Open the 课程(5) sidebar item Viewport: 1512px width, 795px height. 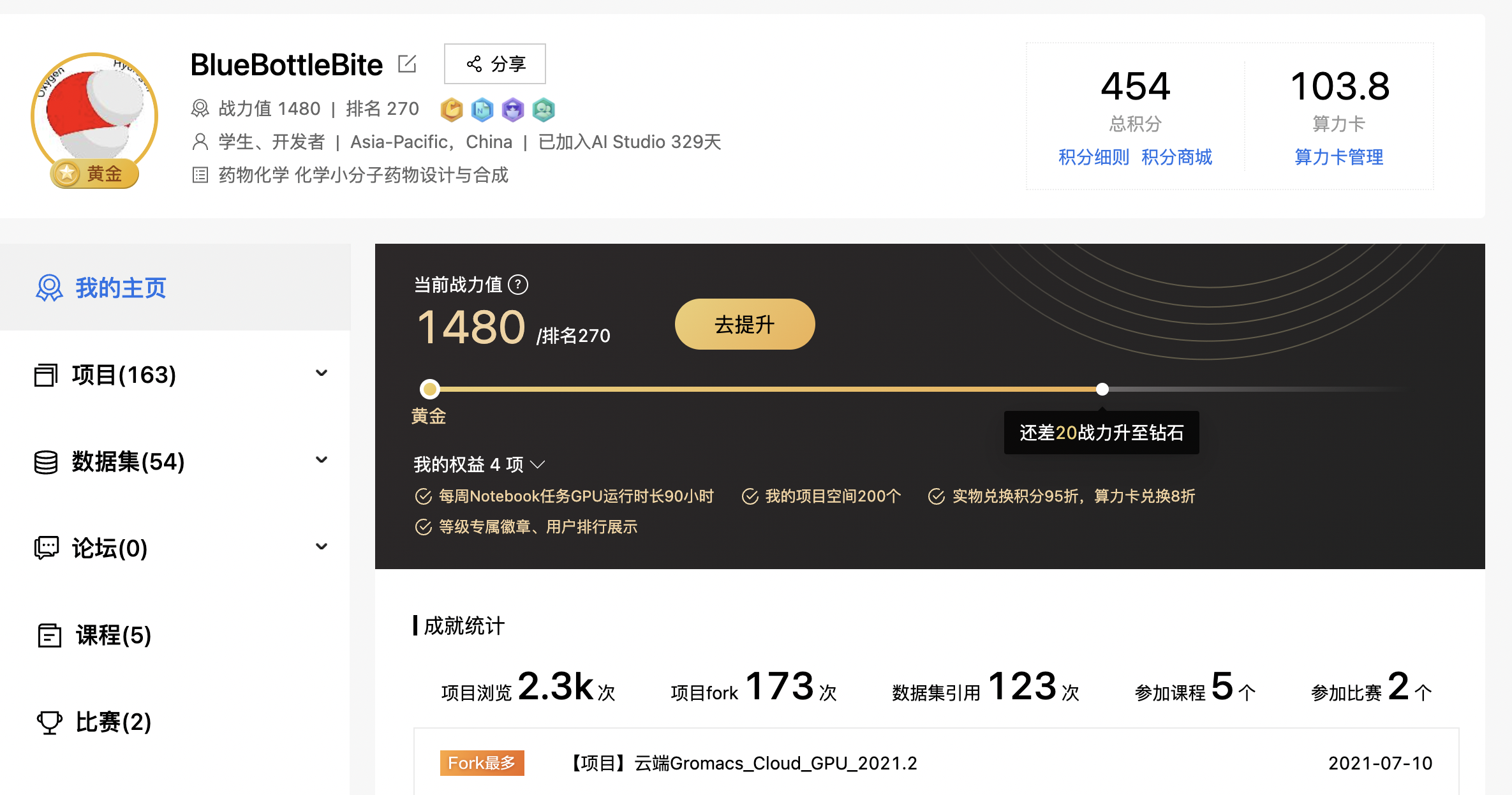[113, 635]
